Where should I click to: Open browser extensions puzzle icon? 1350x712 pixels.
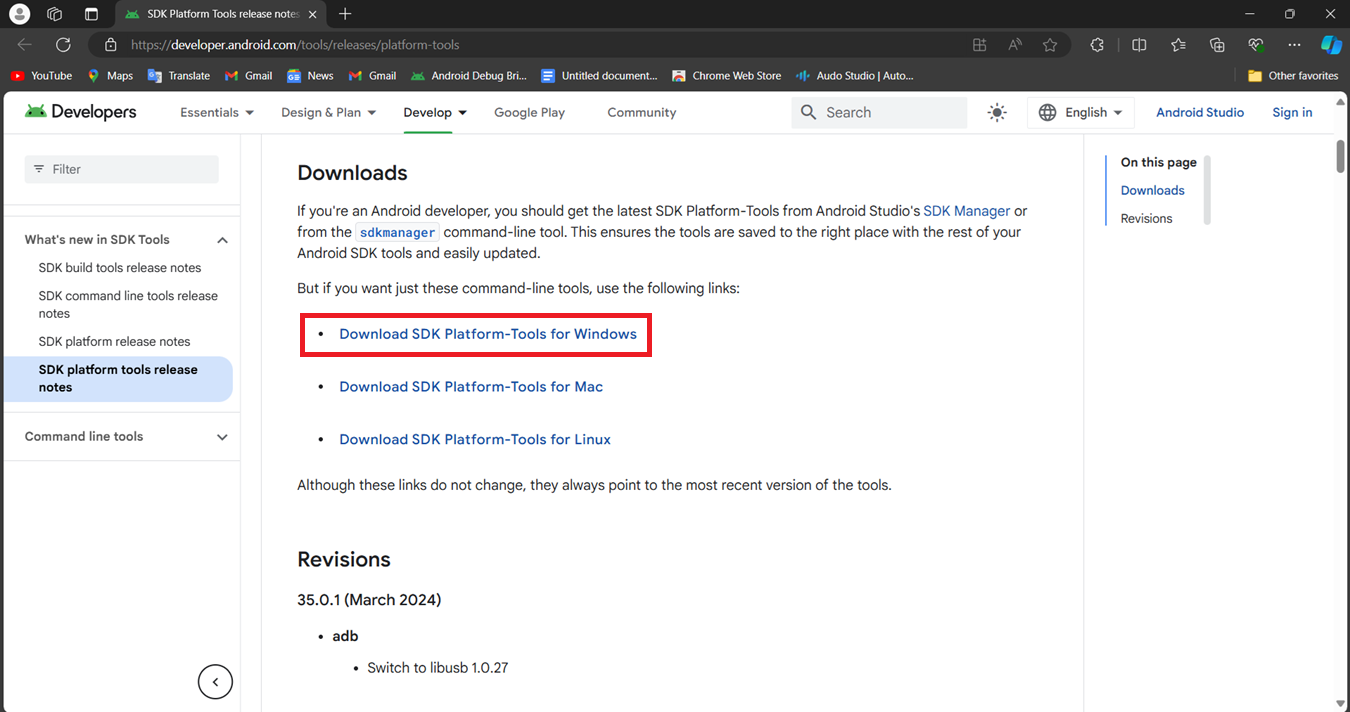pyautogui.click(x=1097, y=45)
